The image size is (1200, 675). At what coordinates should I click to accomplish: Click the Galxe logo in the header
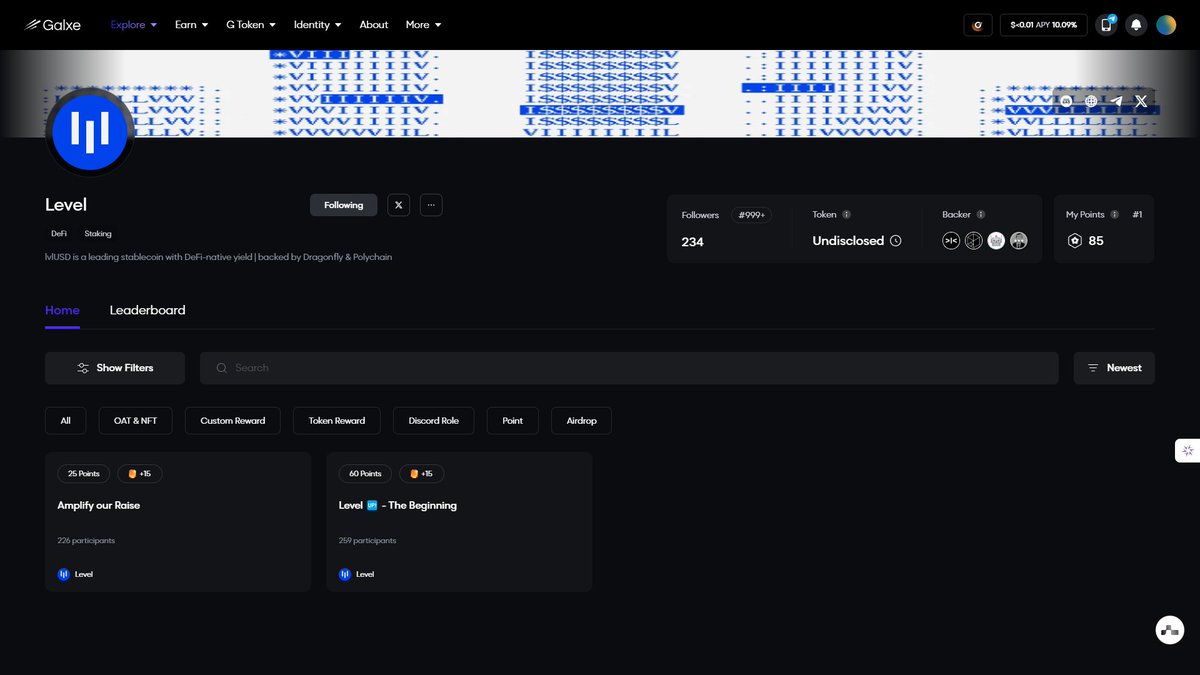[x=53, y=25]
